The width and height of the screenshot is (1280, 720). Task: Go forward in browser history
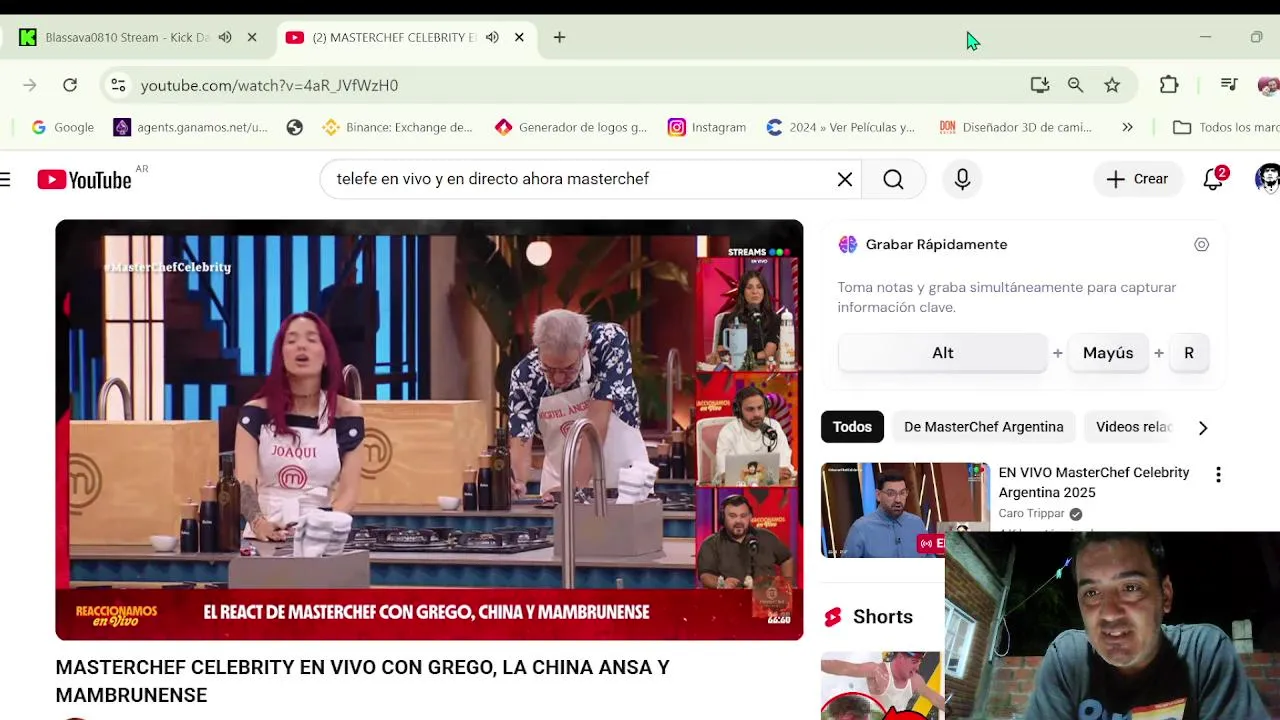point(30,85)
